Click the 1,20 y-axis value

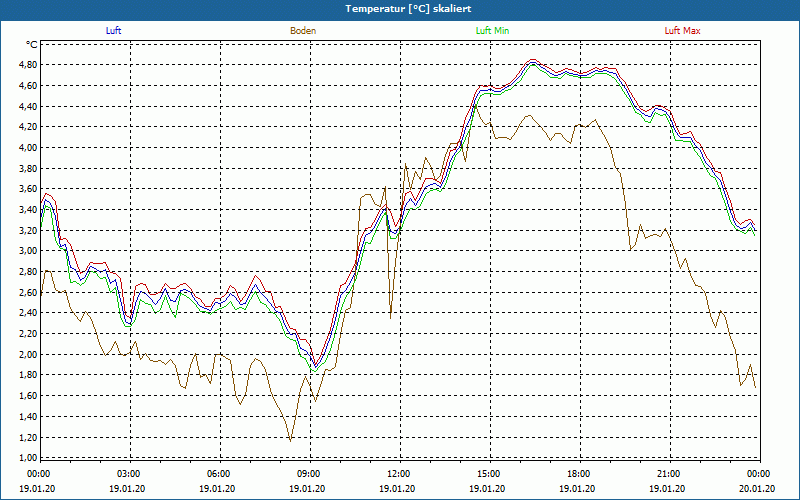coord(28,437)
